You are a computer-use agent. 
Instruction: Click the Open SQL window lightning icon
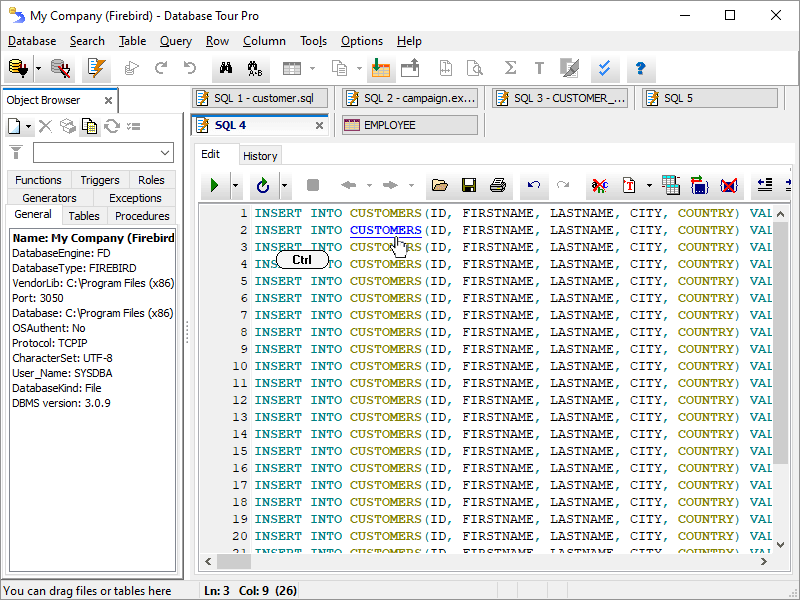tap(96, 69)
